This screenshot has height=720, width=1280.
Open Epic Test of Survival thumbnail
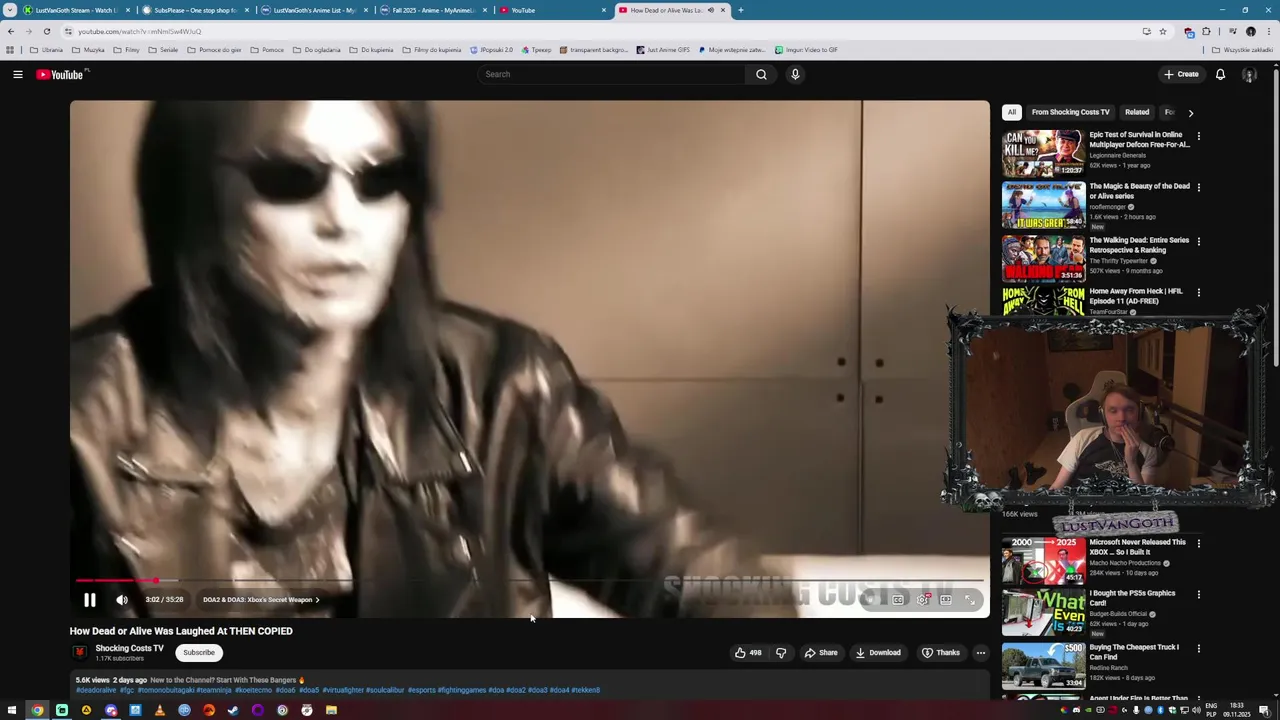1043,152
